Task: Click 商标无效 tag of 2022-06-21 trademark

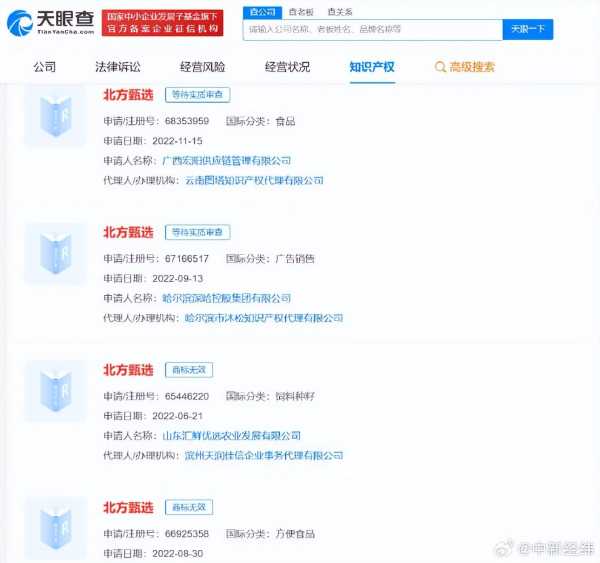Action: [189, 370]
